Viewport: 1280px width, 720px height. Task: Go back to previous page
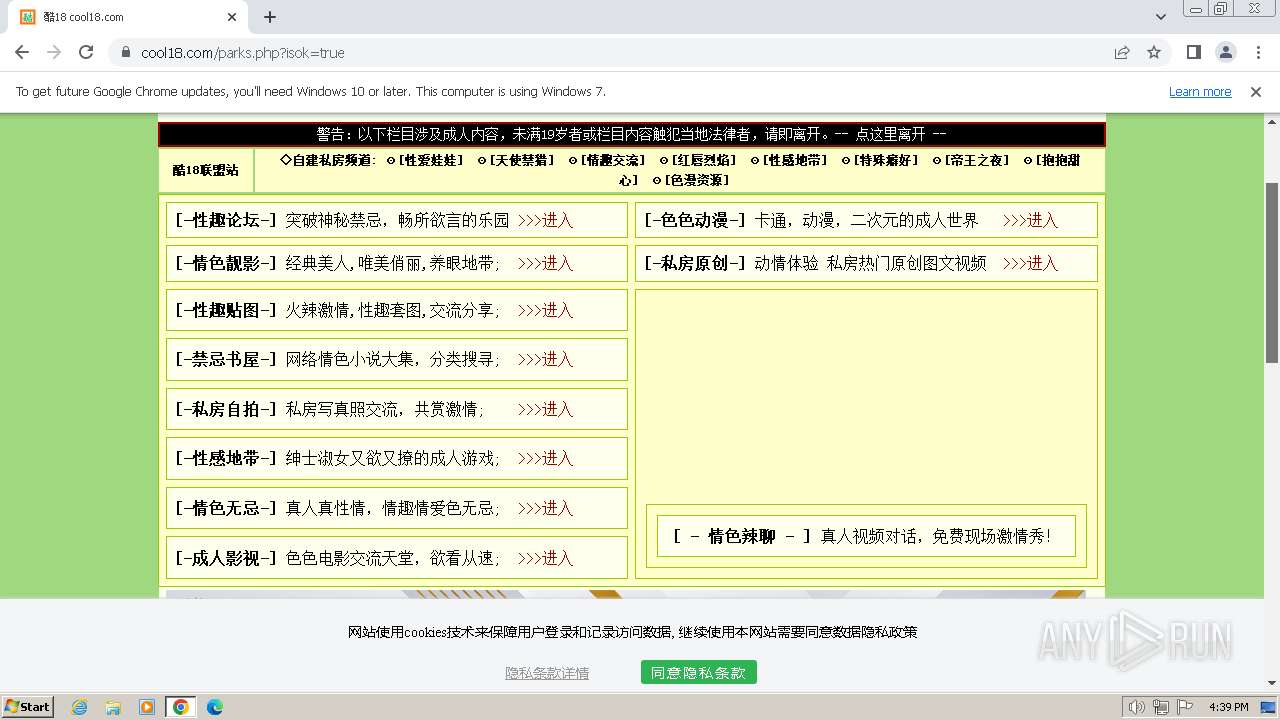coord(22,52)
